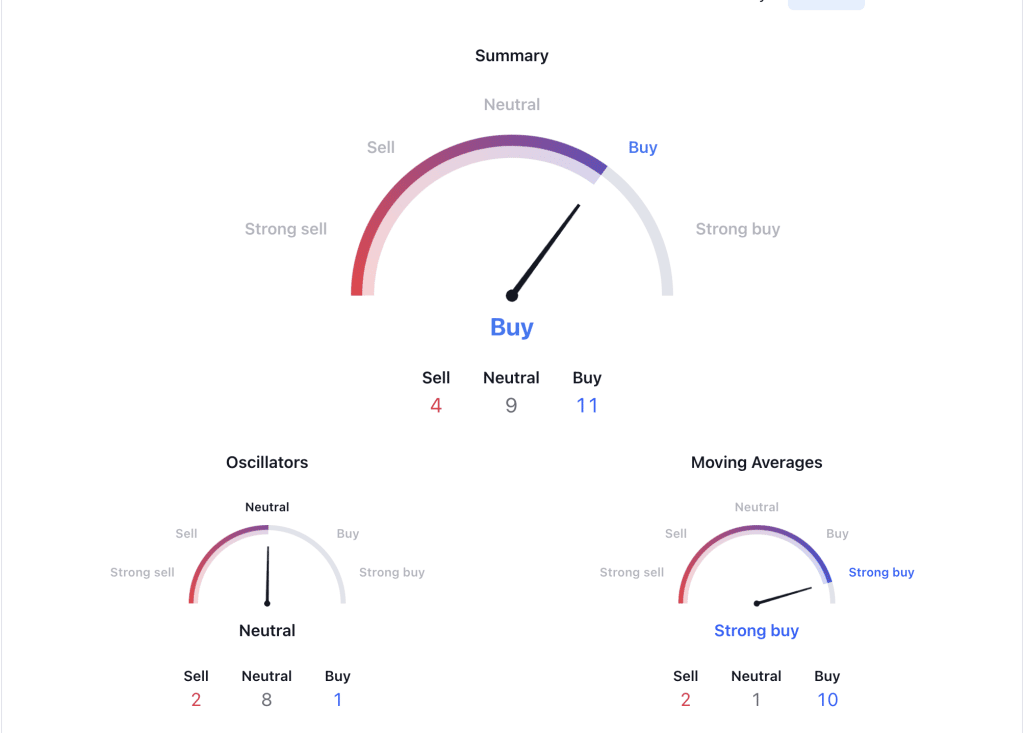1024x733 pixels.
Task: Click the blue Buy label on the Summary gauge
Action: tap(643, 148)
